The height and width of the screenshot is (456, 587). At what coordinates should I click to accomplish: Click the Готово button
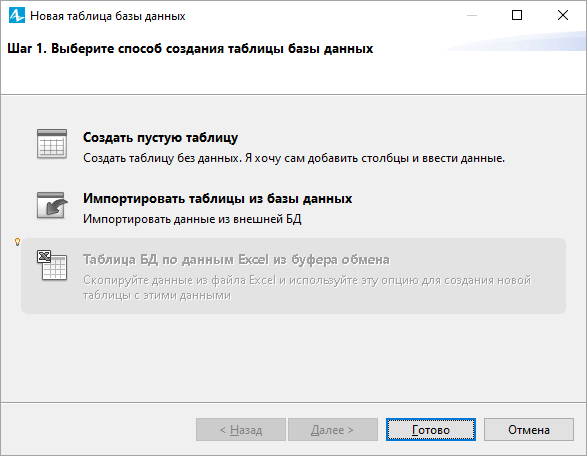(431, 430)
